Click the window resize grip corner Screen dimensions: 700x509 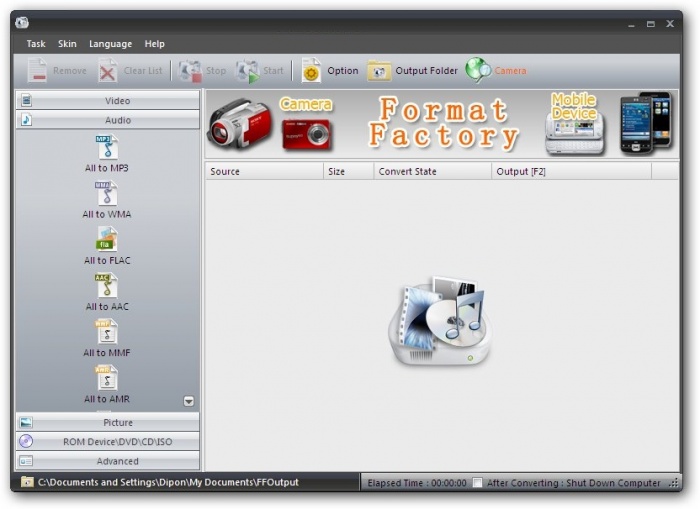click(x=673, y=483)
